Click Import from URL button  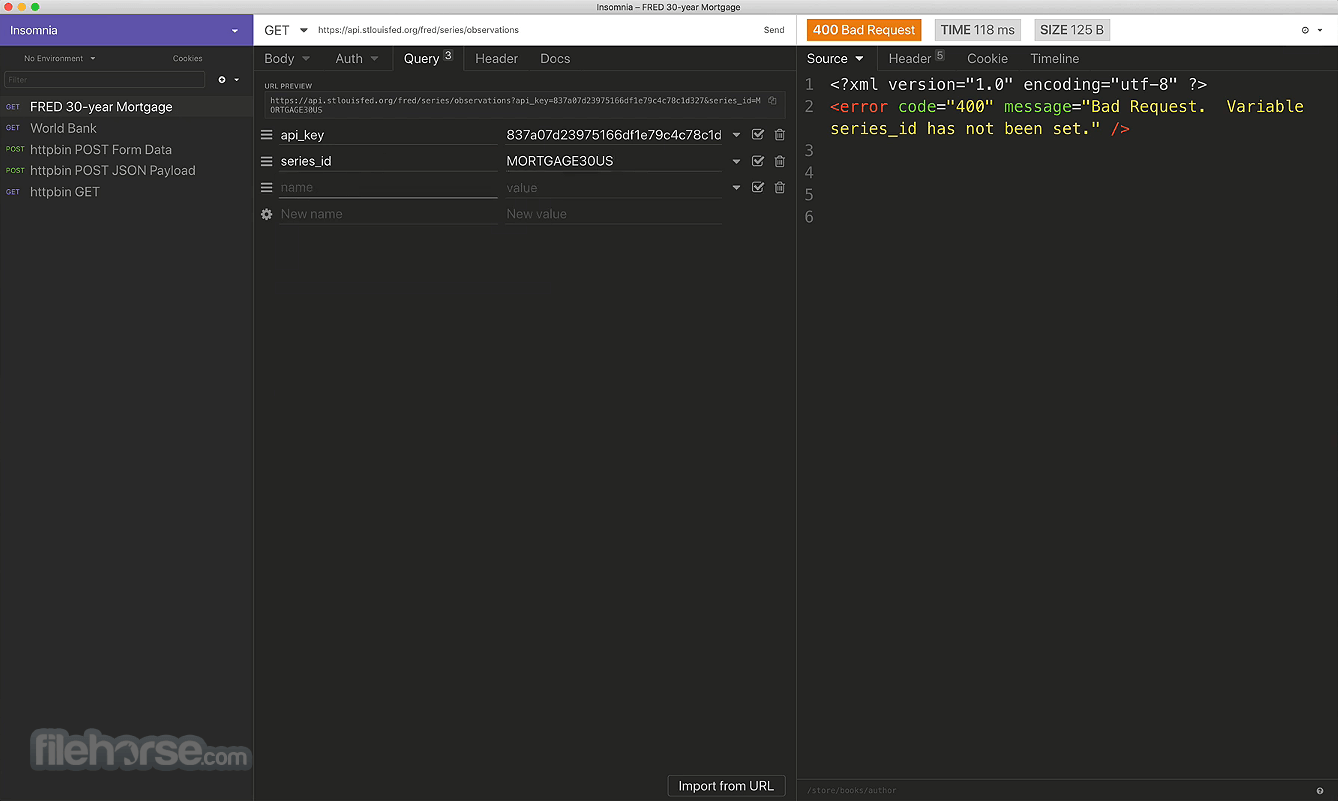(x=726, y=786)
